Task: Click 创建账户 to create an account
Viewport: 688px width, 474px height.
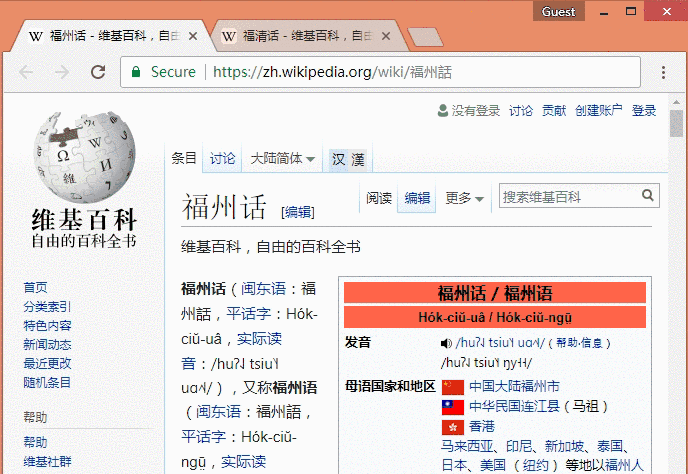Action: pyautogui.click(x=598, y=111)
